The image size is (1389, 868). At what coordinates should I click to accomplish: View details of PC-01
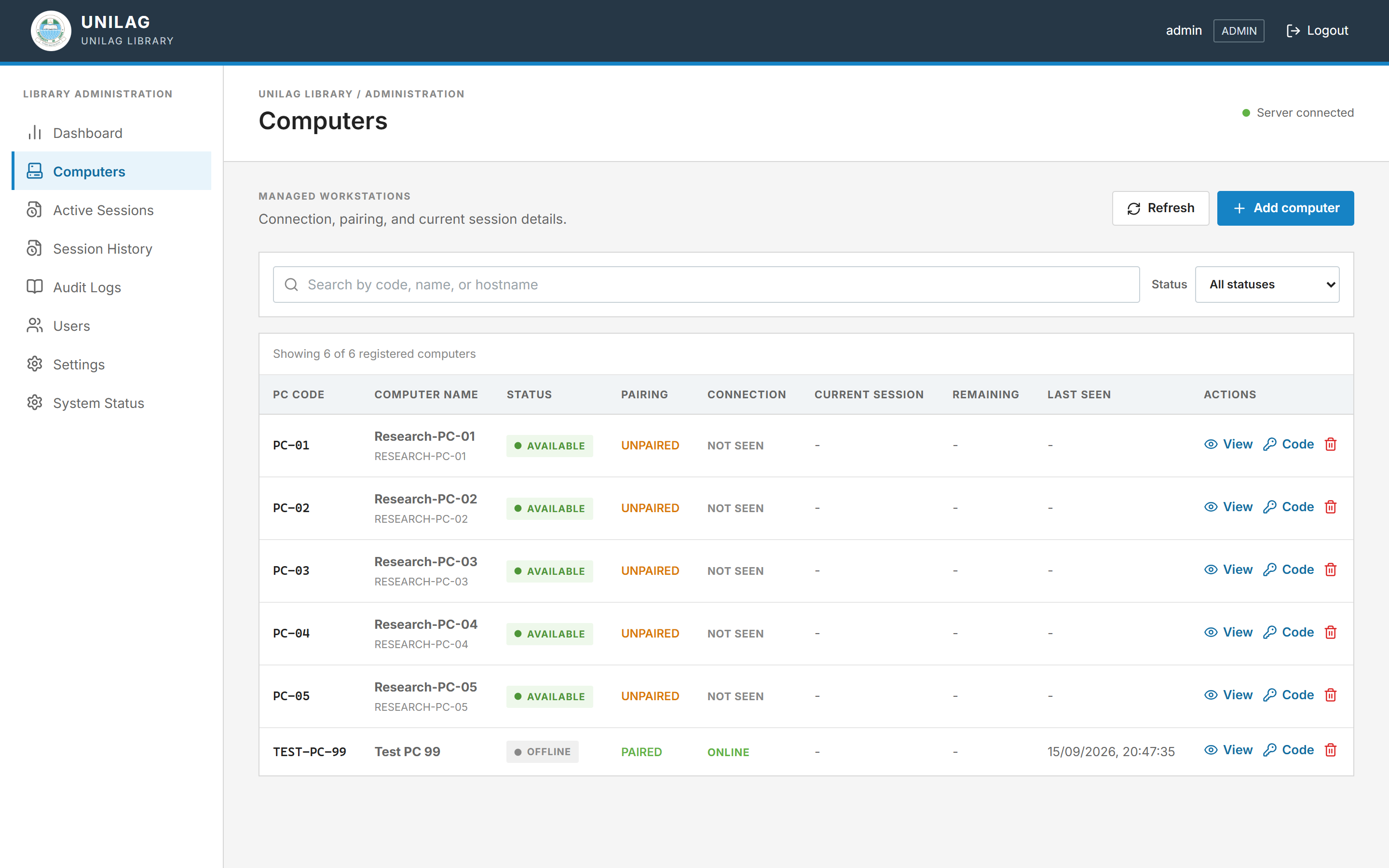(x=1228, y=444)
